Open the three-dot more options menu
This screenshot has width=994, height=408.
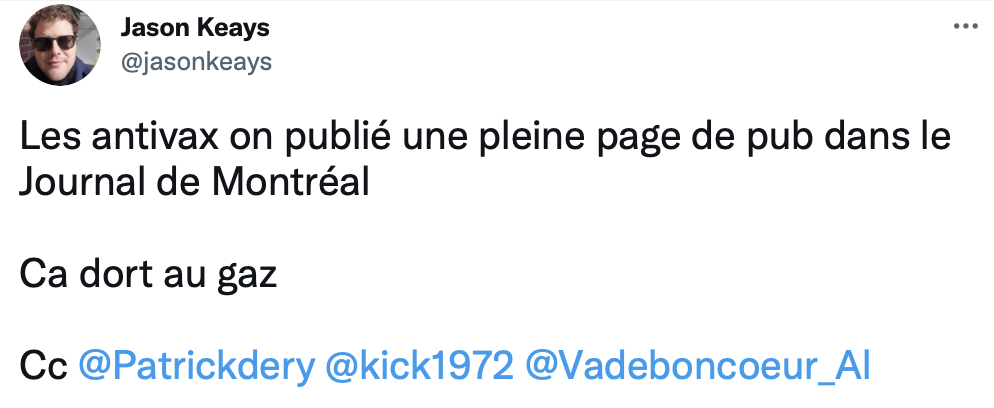tap(965, 27)
